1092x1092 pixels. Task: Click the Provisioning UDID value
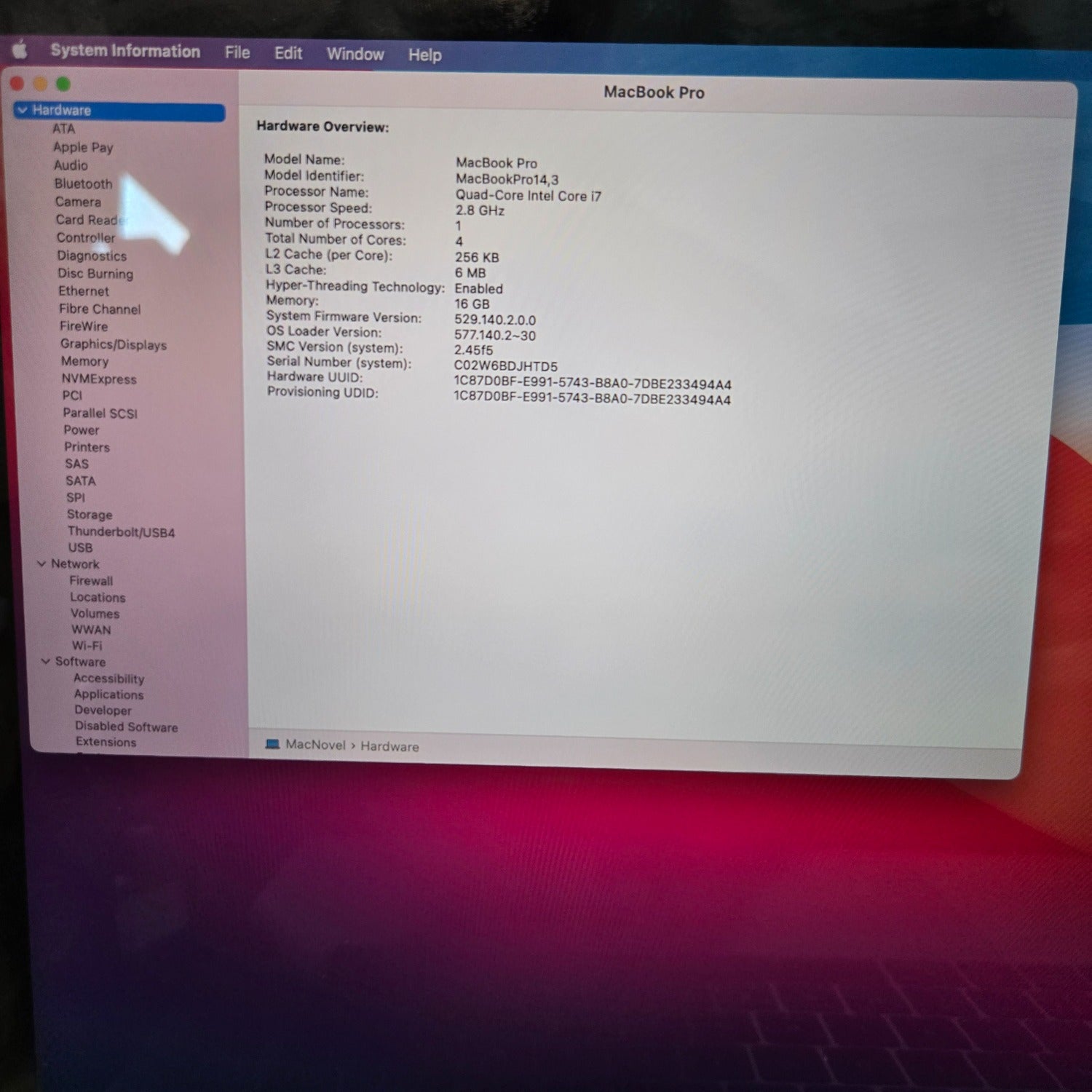pyautogui.click(x=592, y=399)
